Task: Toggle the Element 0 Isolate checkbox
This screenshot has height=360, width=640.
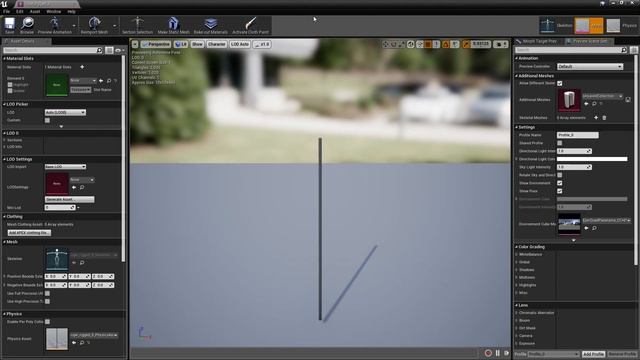Action: point(10,91)
